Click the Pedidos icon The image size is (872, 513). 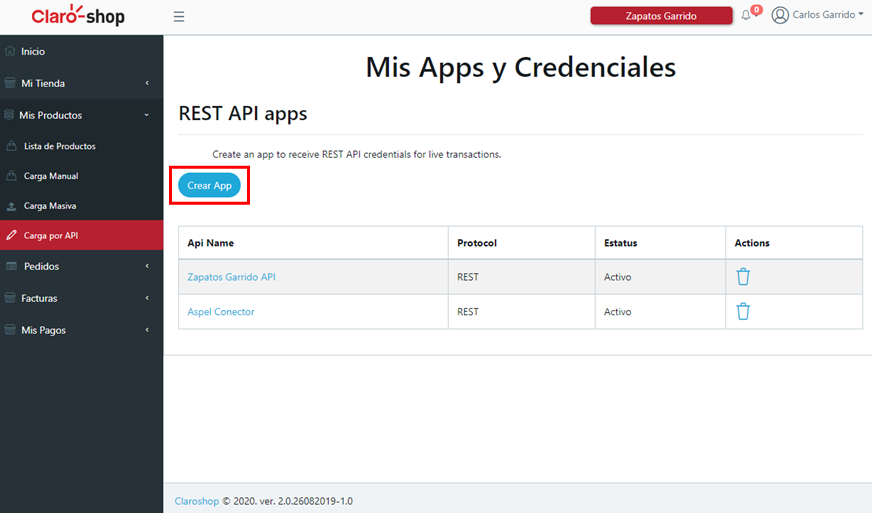[x=11, y=266]
